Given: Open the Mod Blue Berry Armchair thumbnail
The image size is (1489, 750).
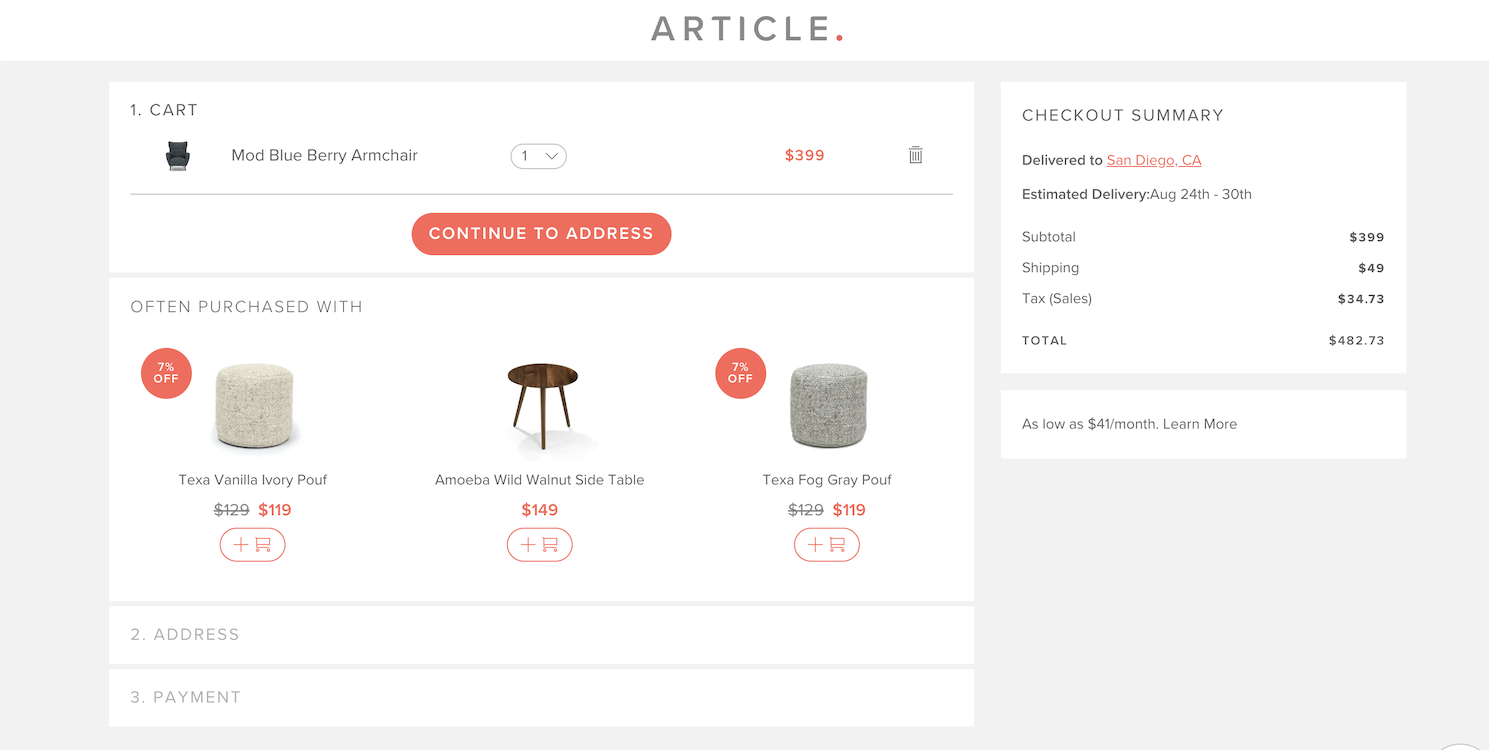Looking at the screenshot, I should tap(177, 156).
